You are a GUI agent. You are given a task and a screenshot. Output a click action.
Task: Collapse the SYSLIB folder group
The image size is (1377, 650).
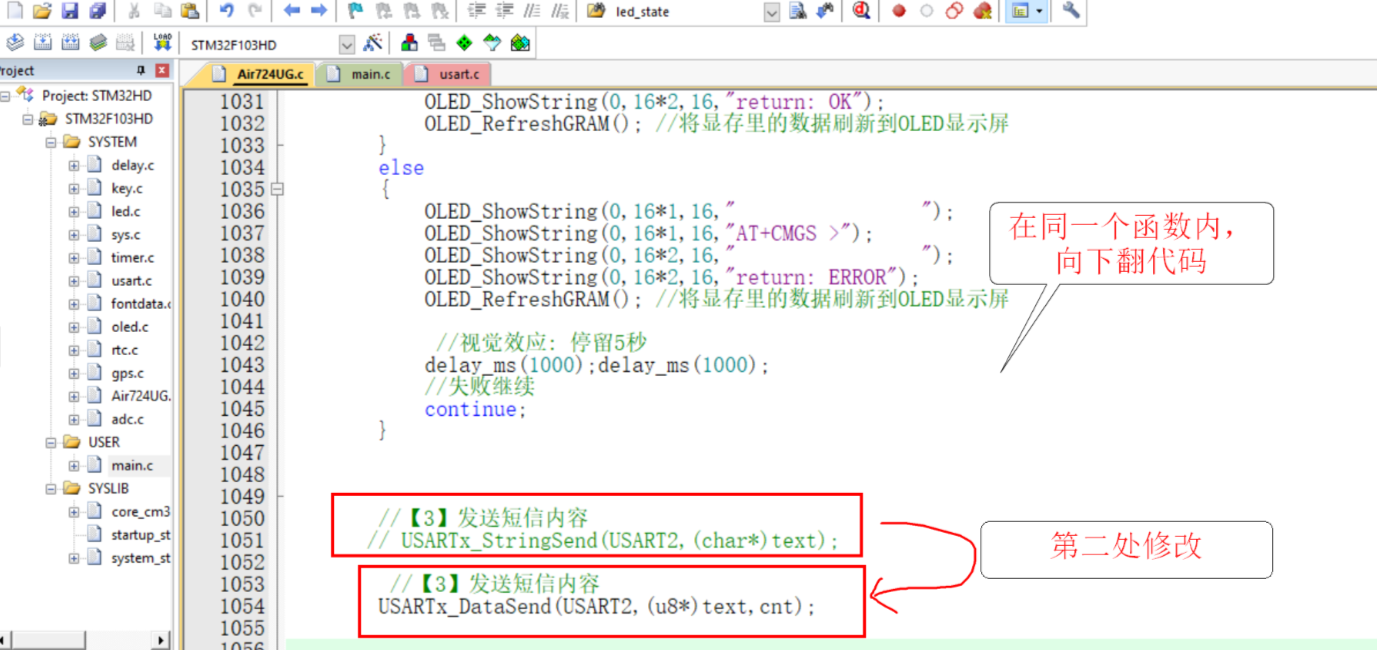point(51,489)
